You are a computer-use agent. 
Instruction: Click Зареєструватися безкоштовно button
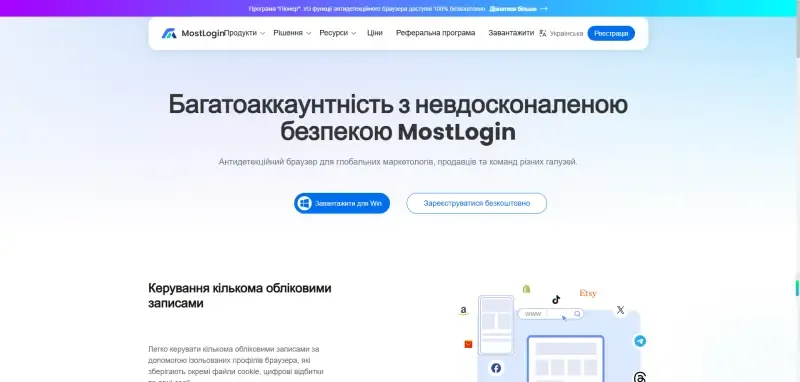click(477, 203)
